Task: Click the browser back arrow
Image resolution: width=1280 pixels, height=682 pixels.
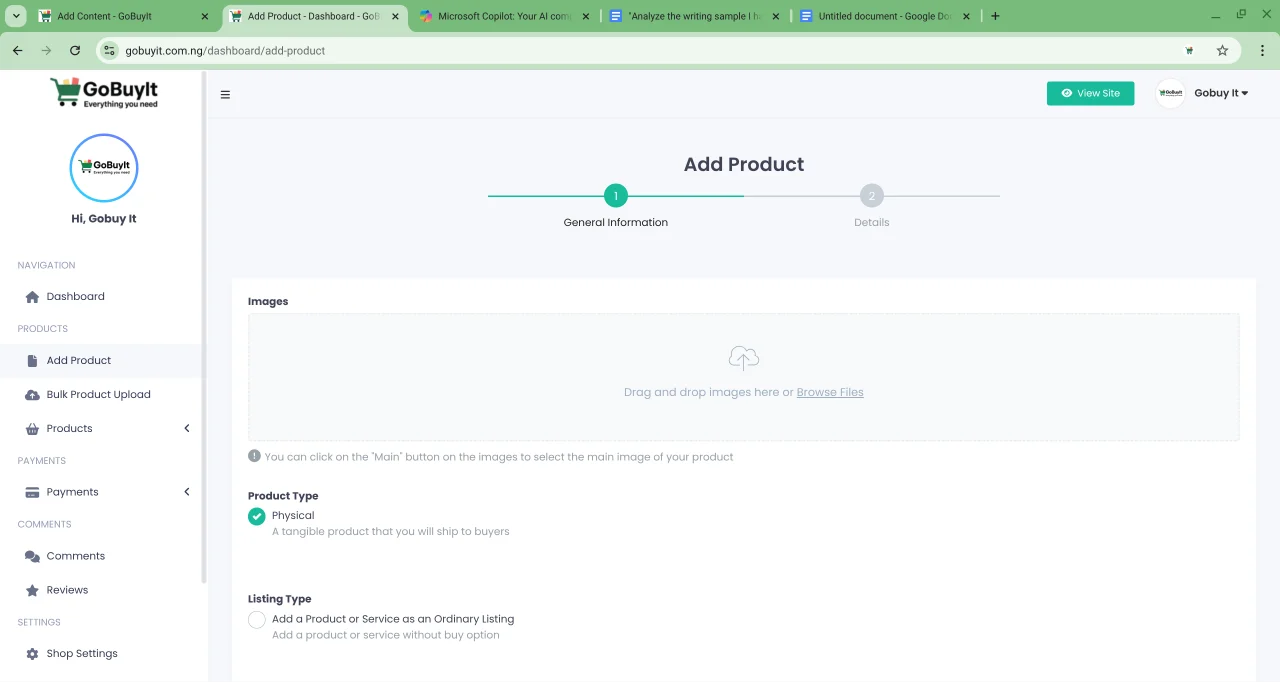Action: click(17, 50)
